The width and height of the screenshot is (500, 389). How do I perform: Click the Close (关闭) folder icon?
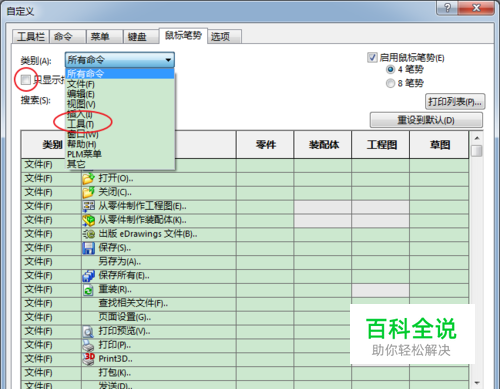click(88, 192)
